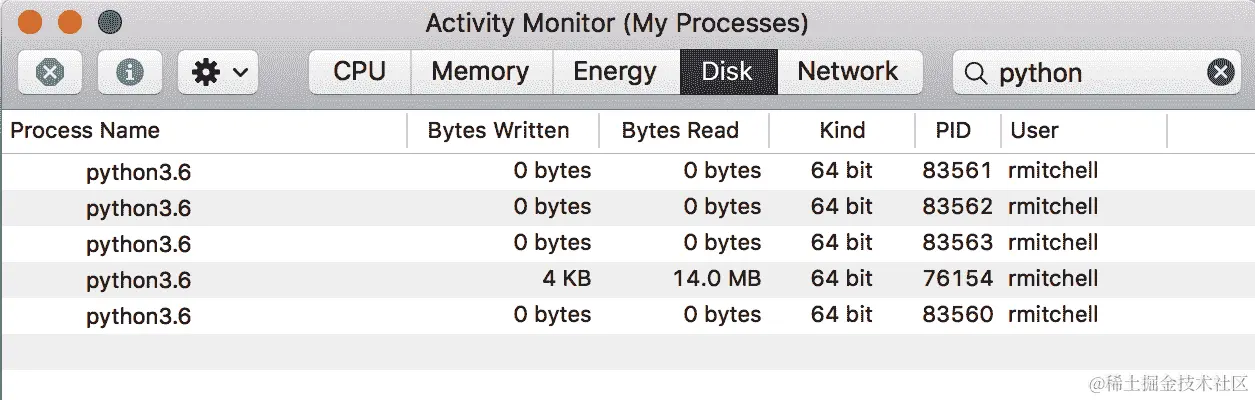Viewport: 1255px width, 400px height.
Task: Switch to the Memory tab
Action: [x=480, y=72]
